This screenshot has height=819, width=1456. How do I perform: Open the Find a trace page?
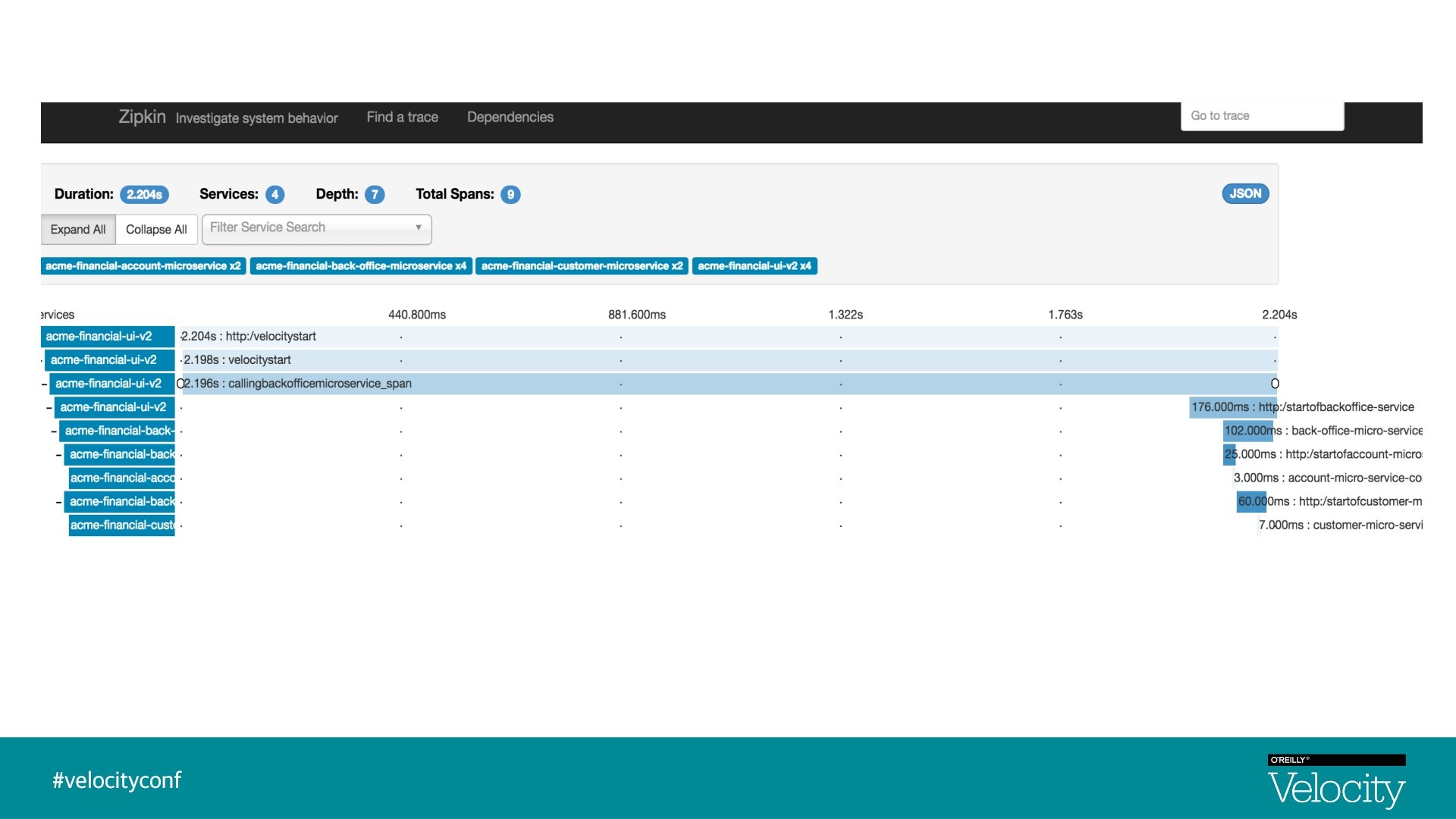pos(402,117)
